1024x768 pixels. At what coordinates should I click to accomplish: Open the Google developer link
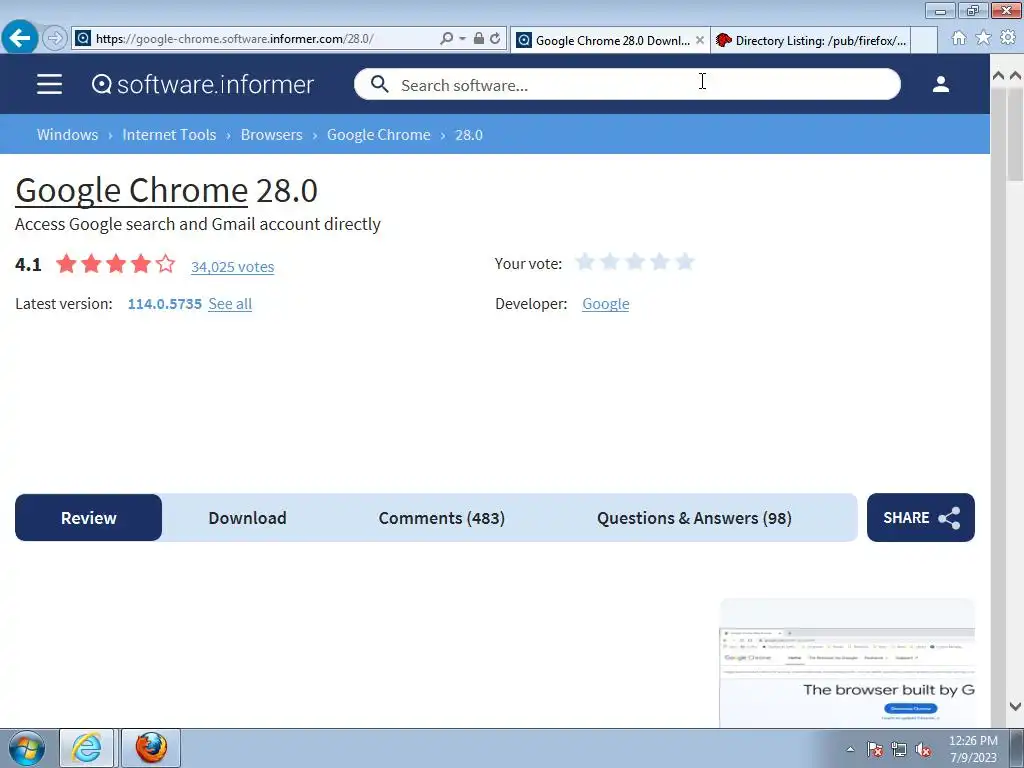pyautogui.click(x=606, y=304)
